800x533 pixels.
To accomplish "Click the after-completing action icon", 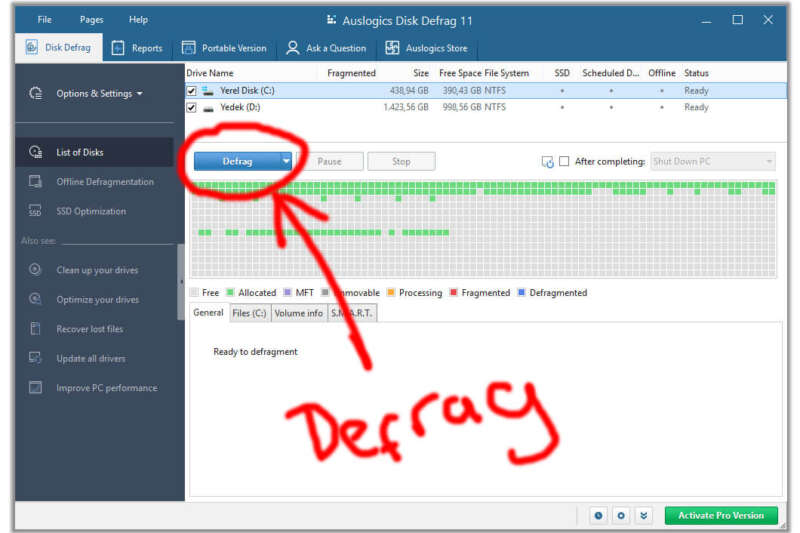I will [547, 162].
